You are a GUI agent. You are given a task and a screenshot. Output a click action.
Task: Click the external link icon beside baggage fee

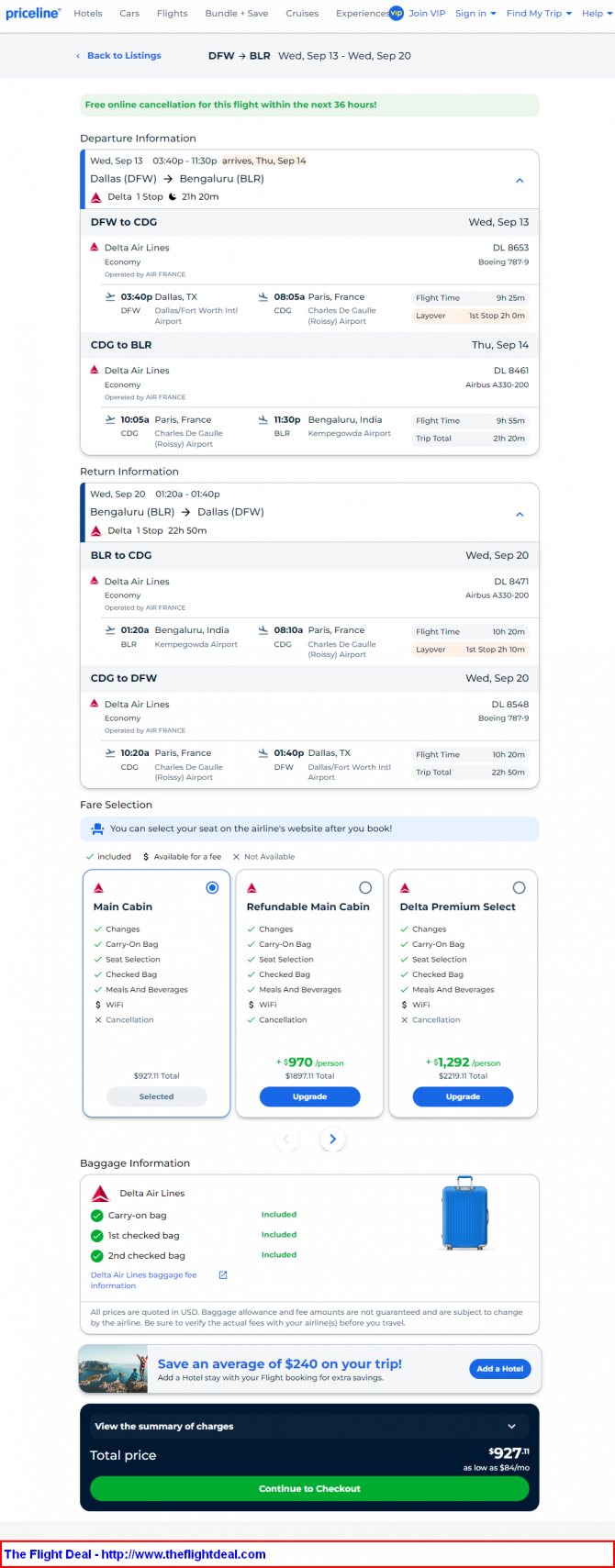point(222,1274)
